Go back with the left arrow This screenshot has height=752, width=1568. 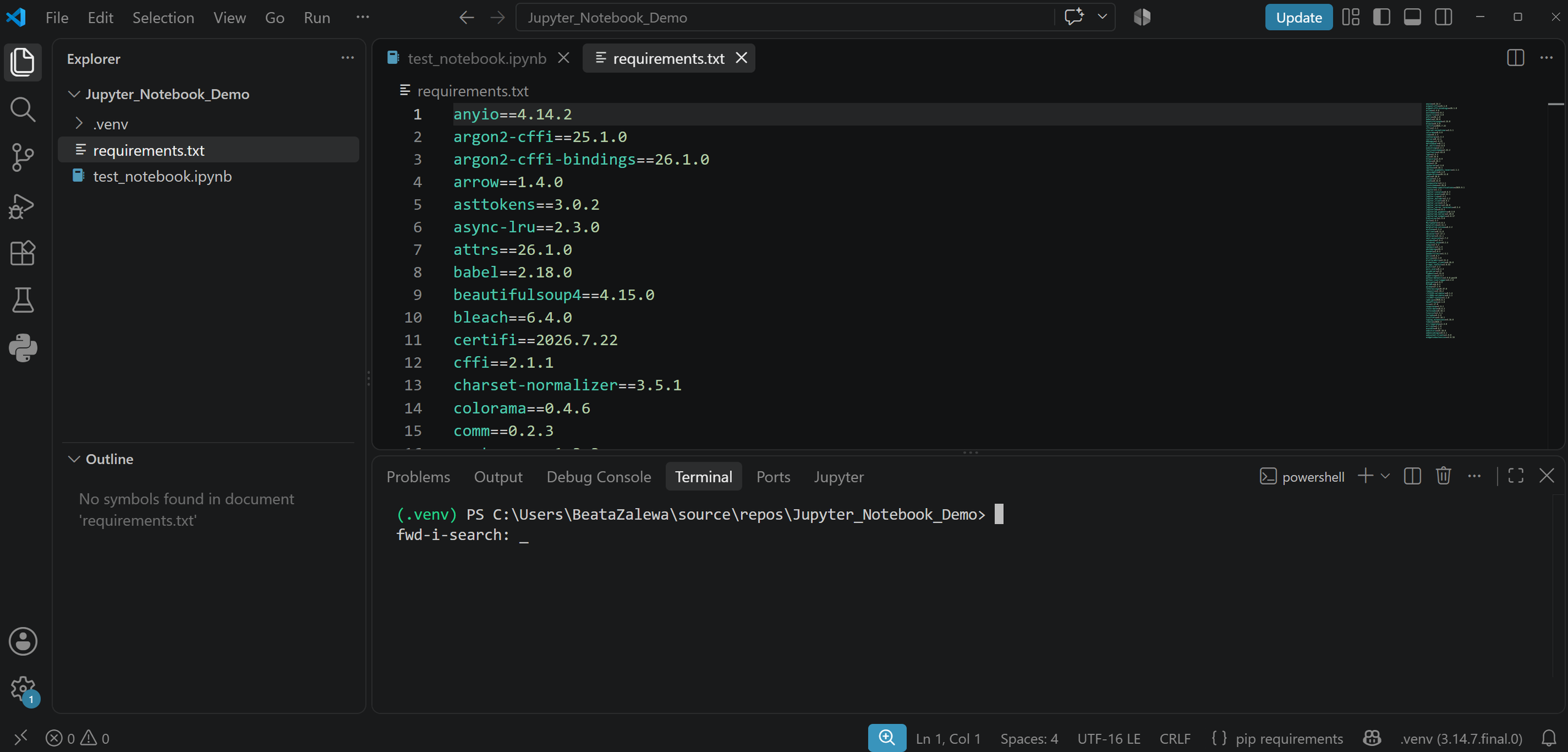467,17
